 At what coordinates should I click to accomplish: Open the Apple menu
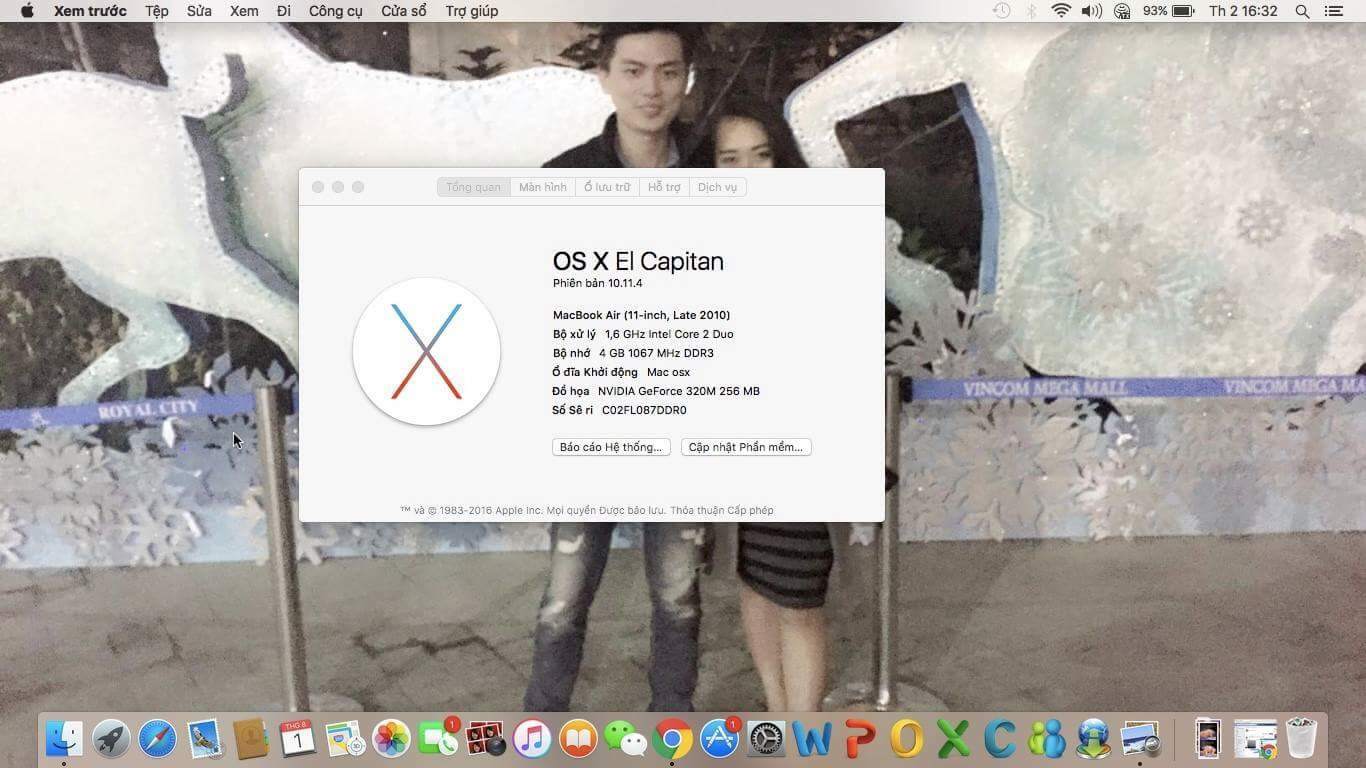tap(27, 11)
